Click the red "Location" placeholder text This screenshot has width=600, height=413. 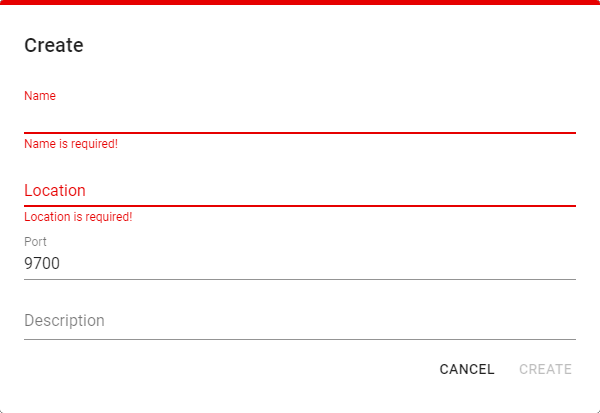pyautogui.click(x=55, y=190)
